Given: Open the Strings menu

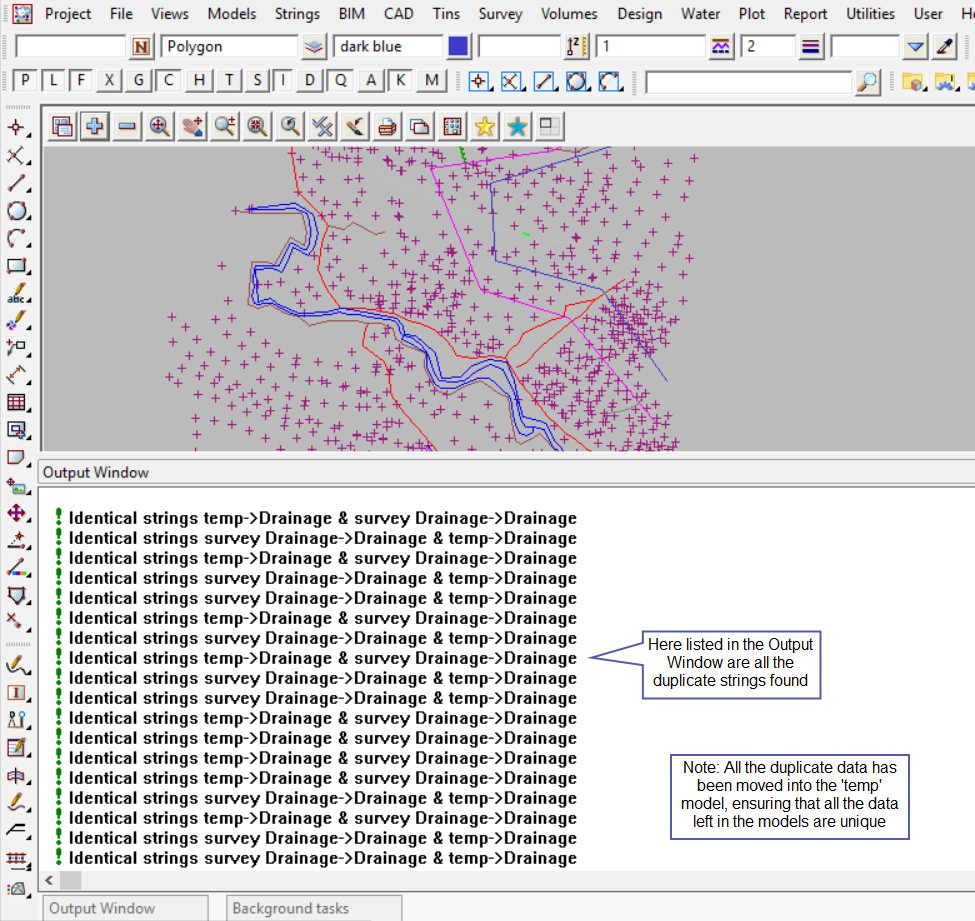Looking at the screenshot, I should [x=297, y=13].
